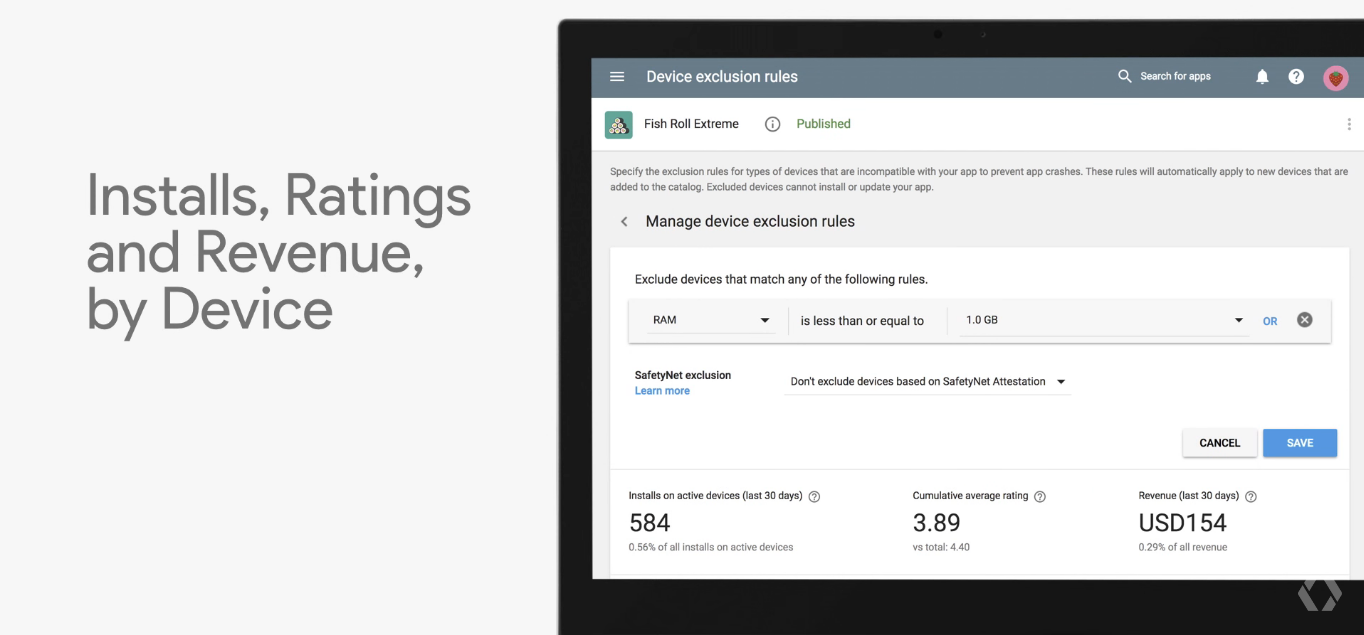Open the help question mark icon
The image size is (1364, 635).
tap(1296, 77)
